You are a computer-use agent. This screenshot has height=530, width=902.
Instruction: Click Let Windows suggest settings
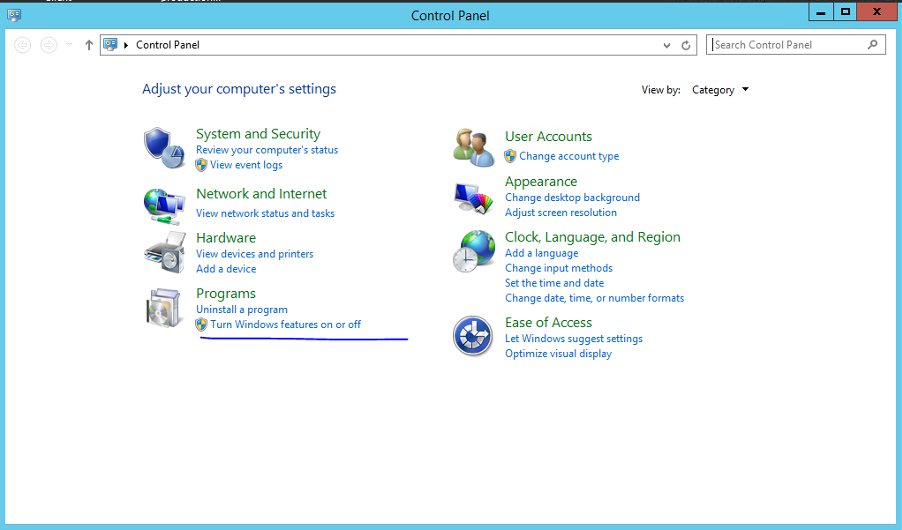click(x=574, y=339)
